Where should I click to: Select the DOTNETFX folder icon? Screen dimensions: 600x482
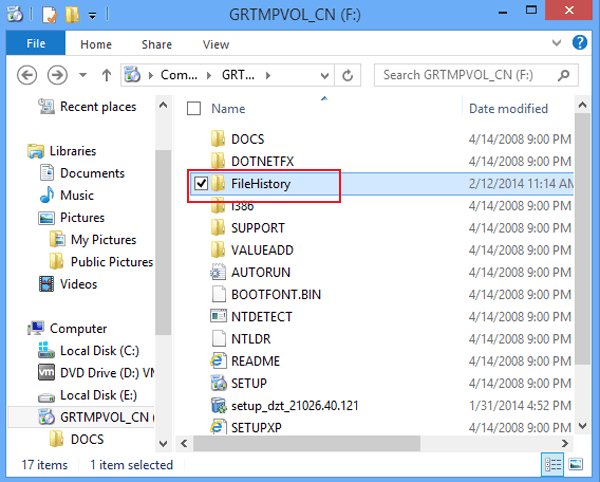pyautogui.click(x=218, y=161)
